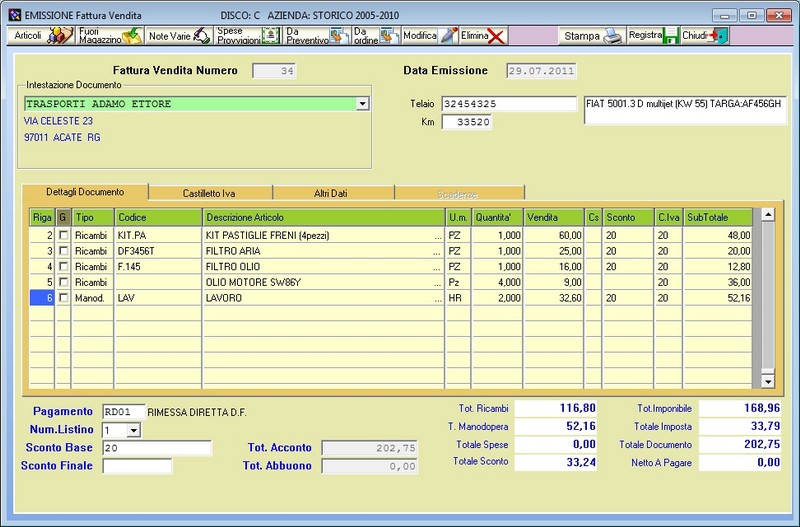
Task: Tick checkbox for OLIO MOTORE SW86Y row
Action: (x=63, y=282)
